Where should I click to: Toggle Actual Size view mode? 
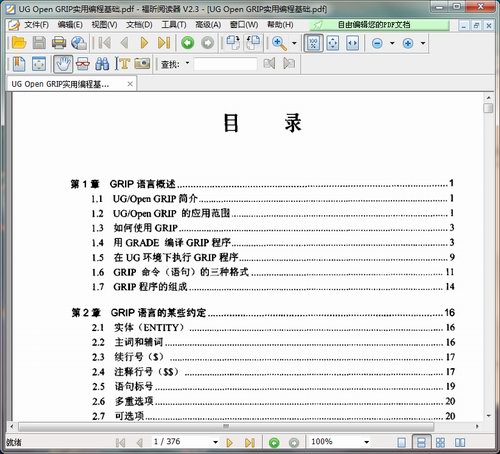click(313, 43)
